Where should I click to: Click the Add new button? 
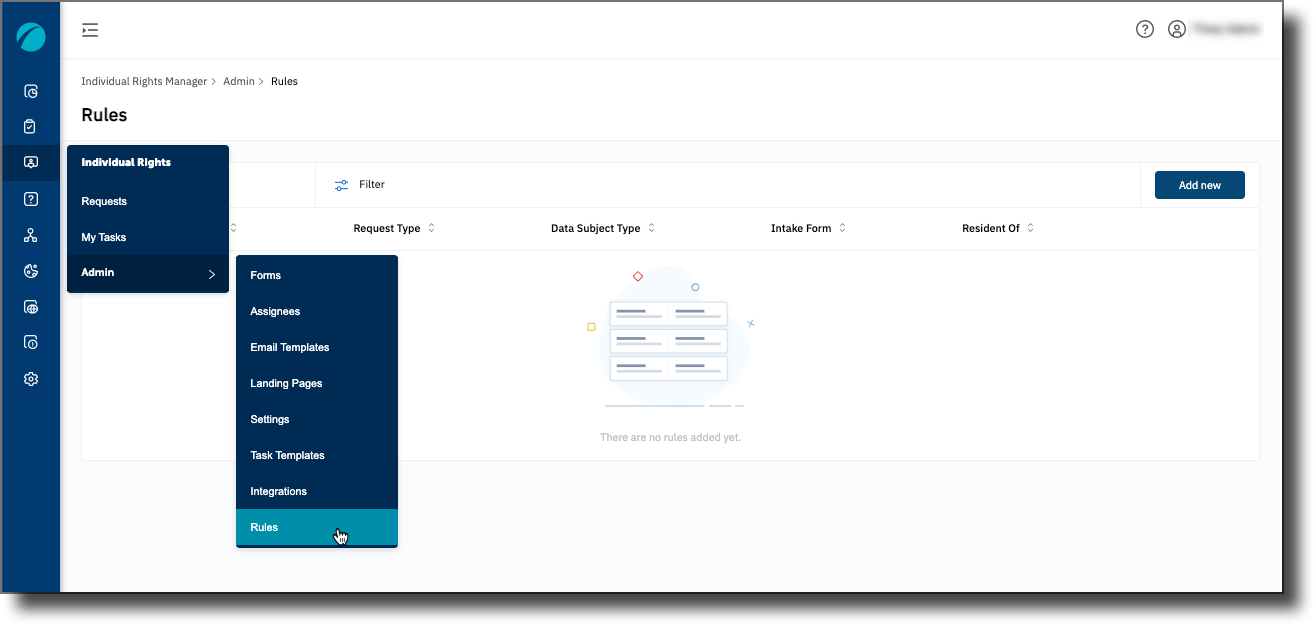(x=1200, y=185)
